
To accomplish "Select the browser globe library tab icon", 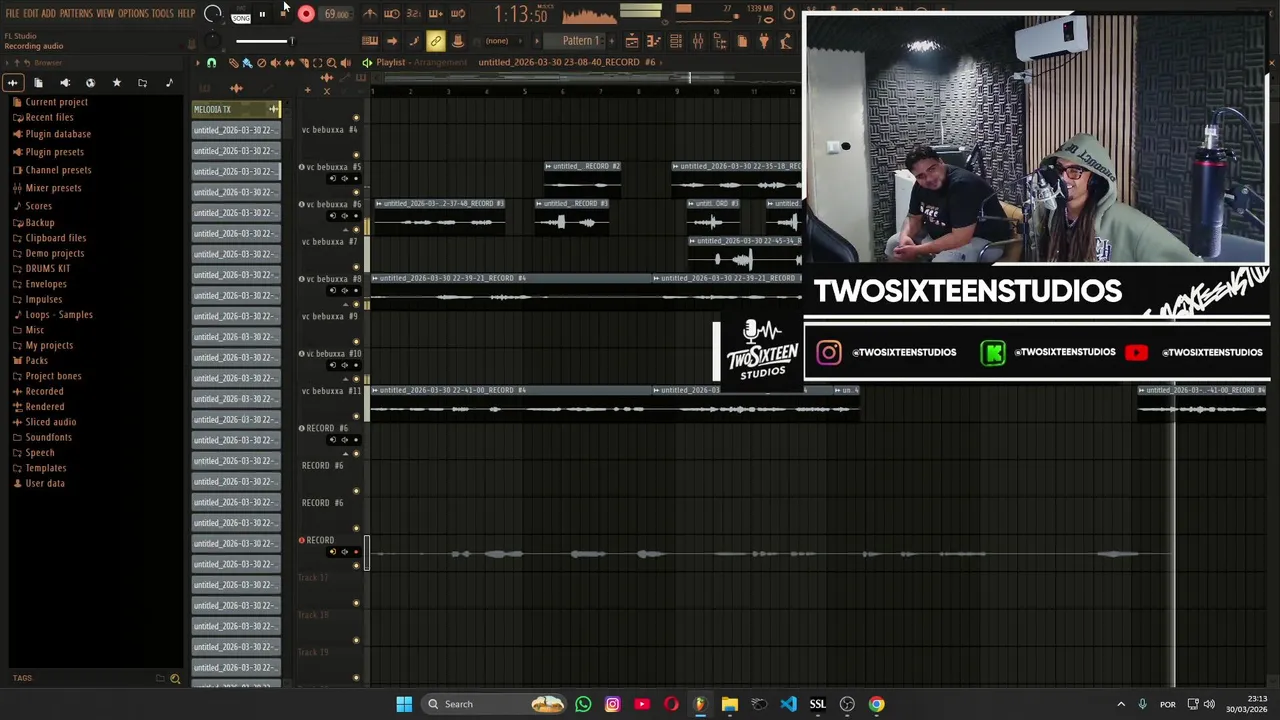I will [90, 83].
